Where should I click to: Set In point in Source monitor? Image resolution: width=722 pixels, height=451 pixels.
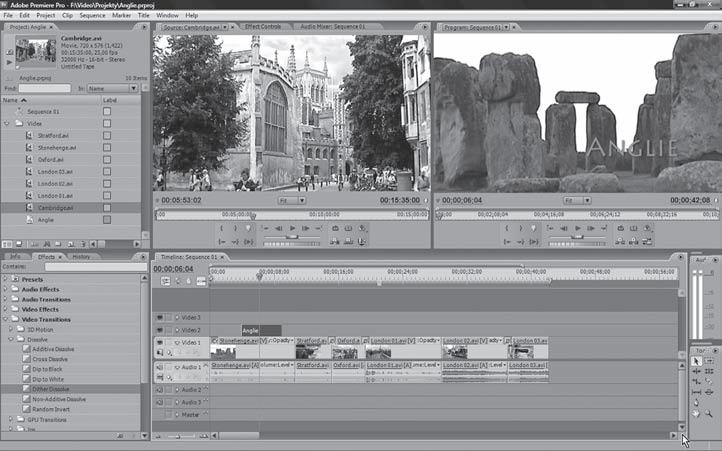click(x=221, y=228)
